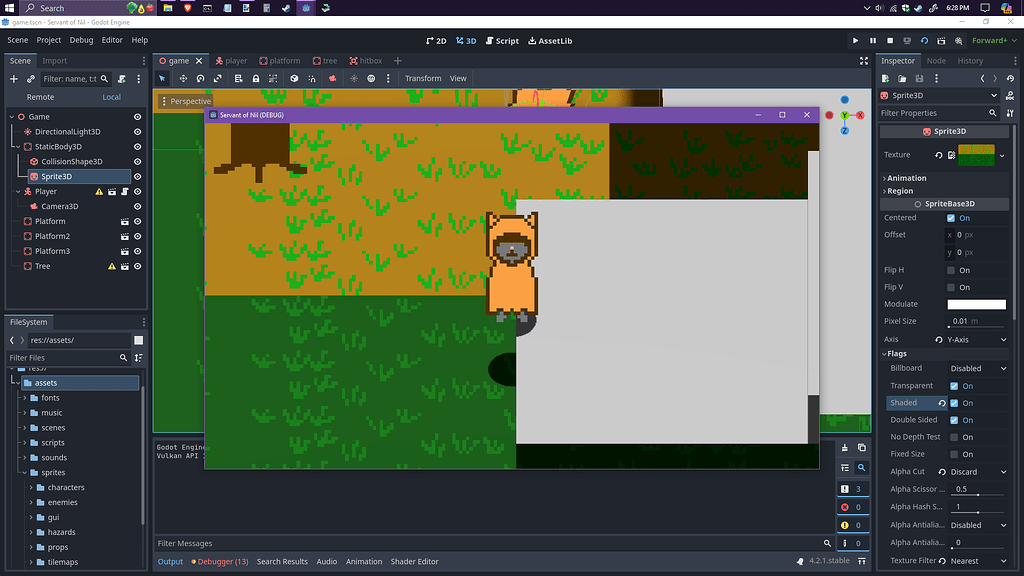Select the Move mode tool
The height and width of the screenshot is (576, 1024).
coord(181,78)
